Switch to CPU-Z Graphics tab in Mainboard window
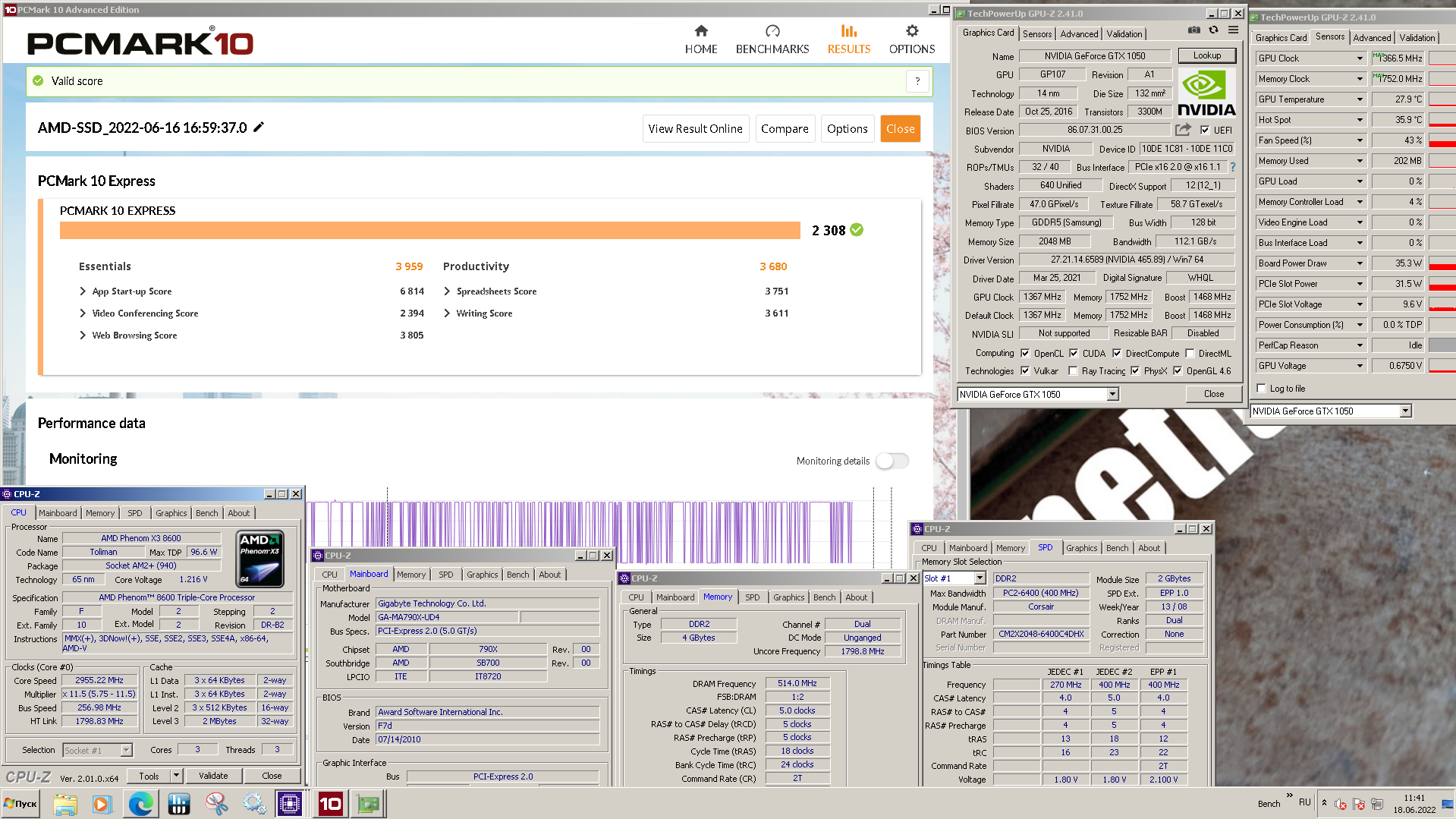Viewport: 1456px width, 819px height. coord(482,575)
